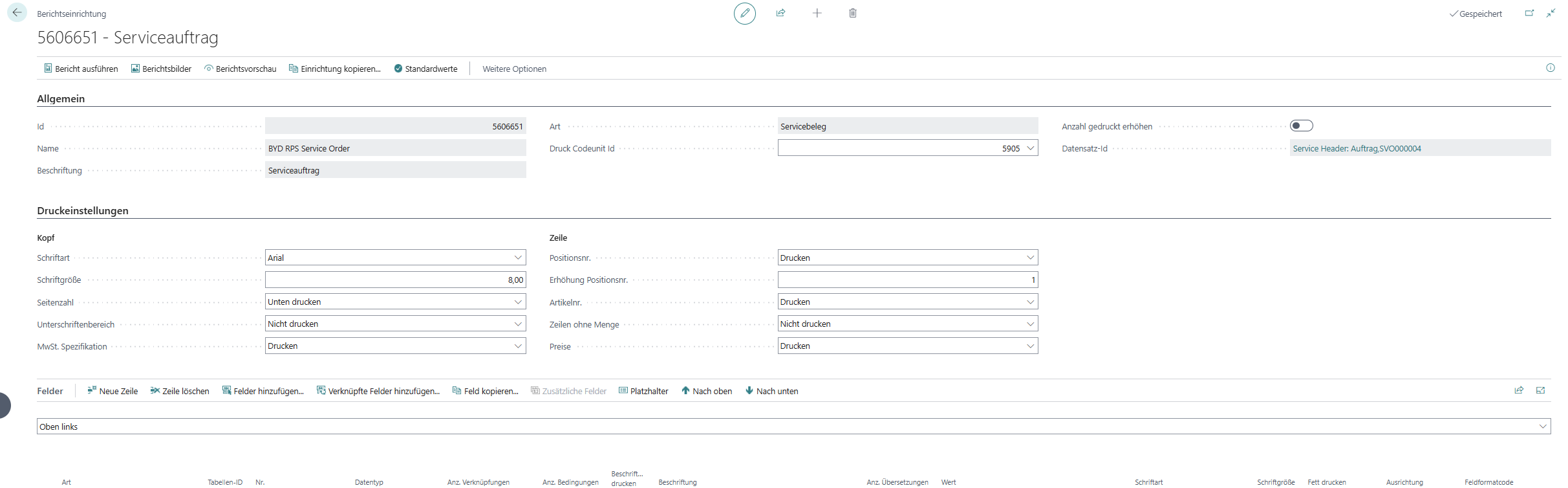This screenshot has width=1568, height=488.
Task: Click Feld kopieren action
Action: 485,391
